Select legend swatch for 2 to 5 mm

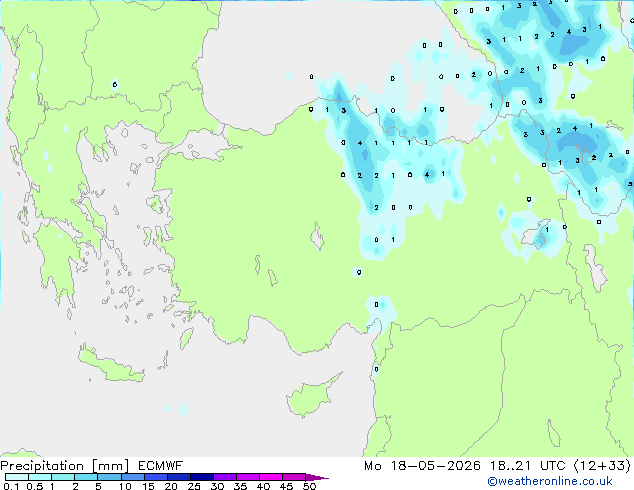point(86,477)
